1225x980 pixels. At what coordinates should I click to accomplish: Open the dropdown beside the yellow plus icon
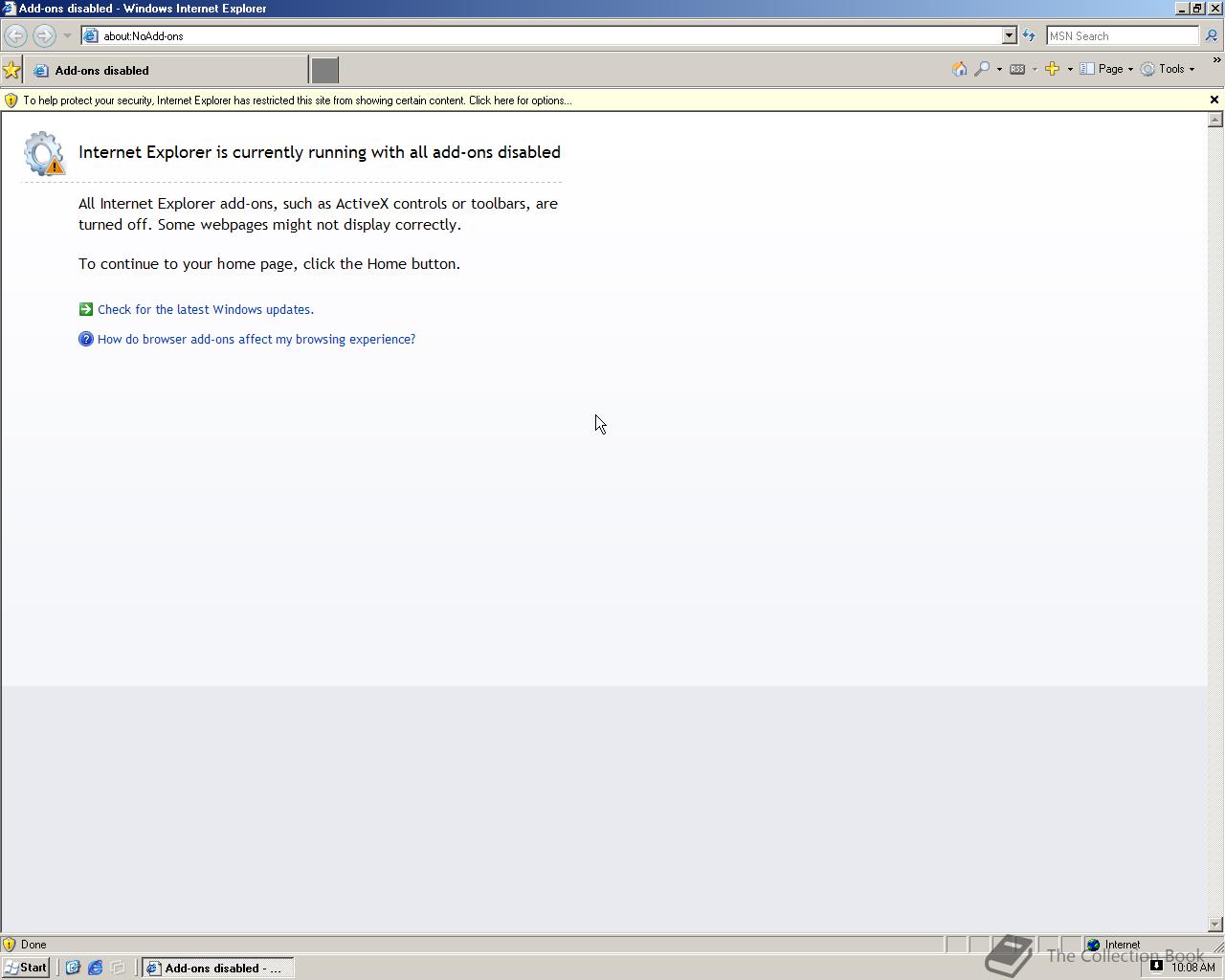click(1070, 69)
